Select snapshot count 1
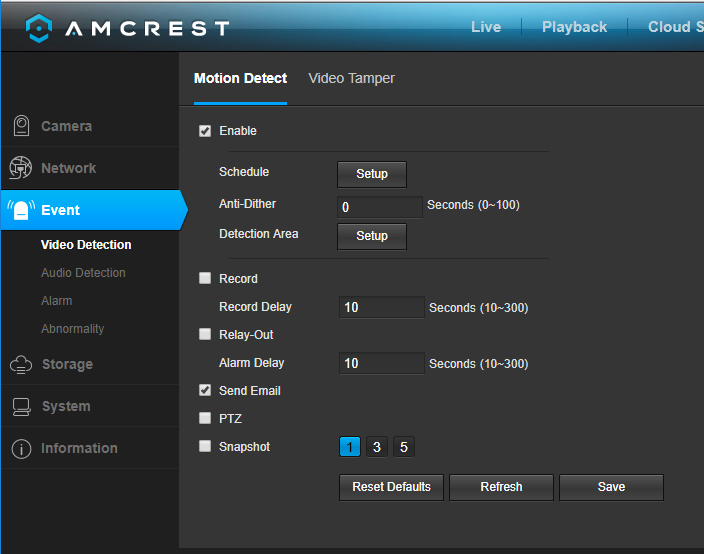 pyautogui.click(x=350, y=447)
